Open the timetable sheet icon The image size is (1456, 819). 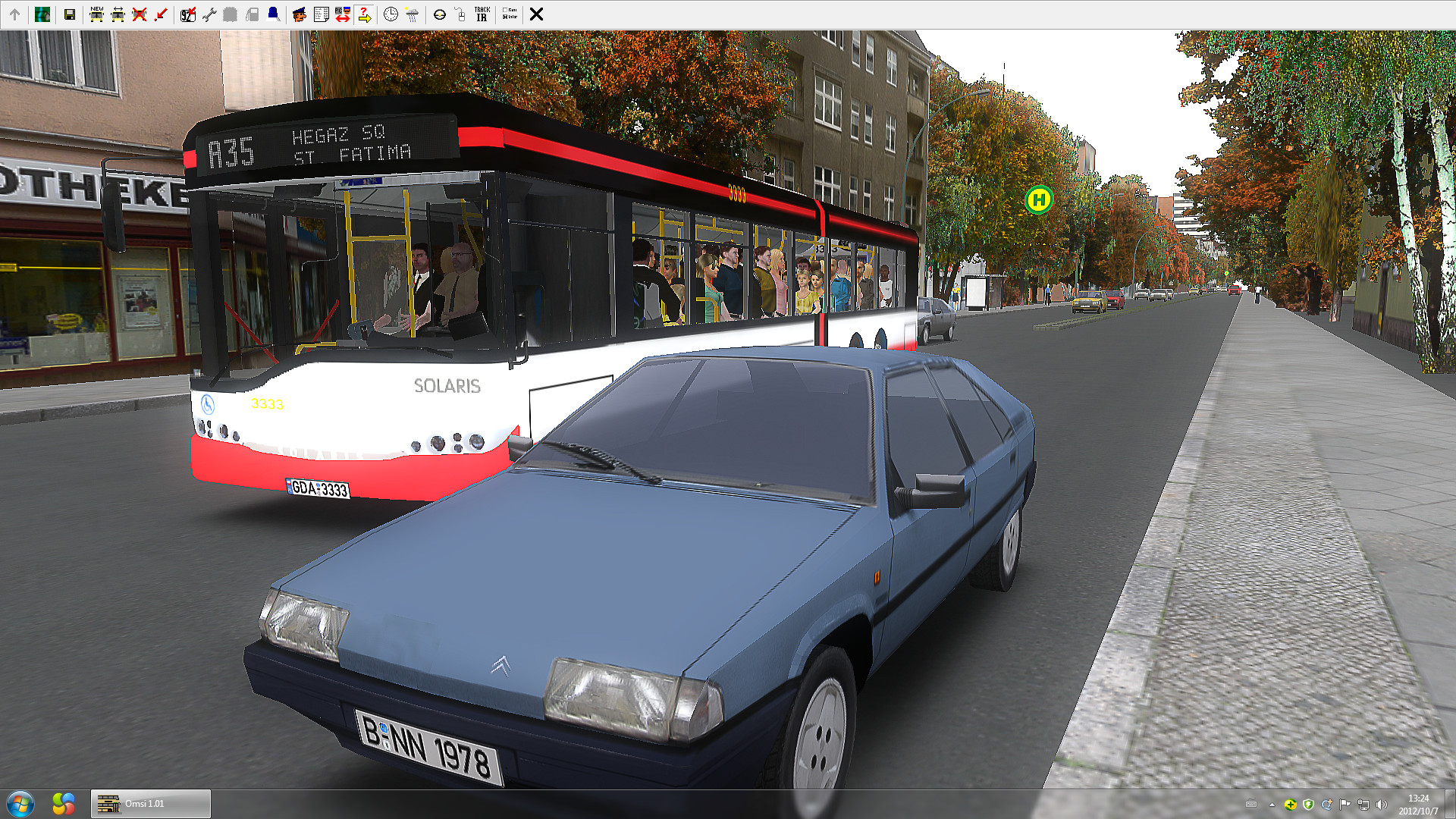(x=321, y=14)
